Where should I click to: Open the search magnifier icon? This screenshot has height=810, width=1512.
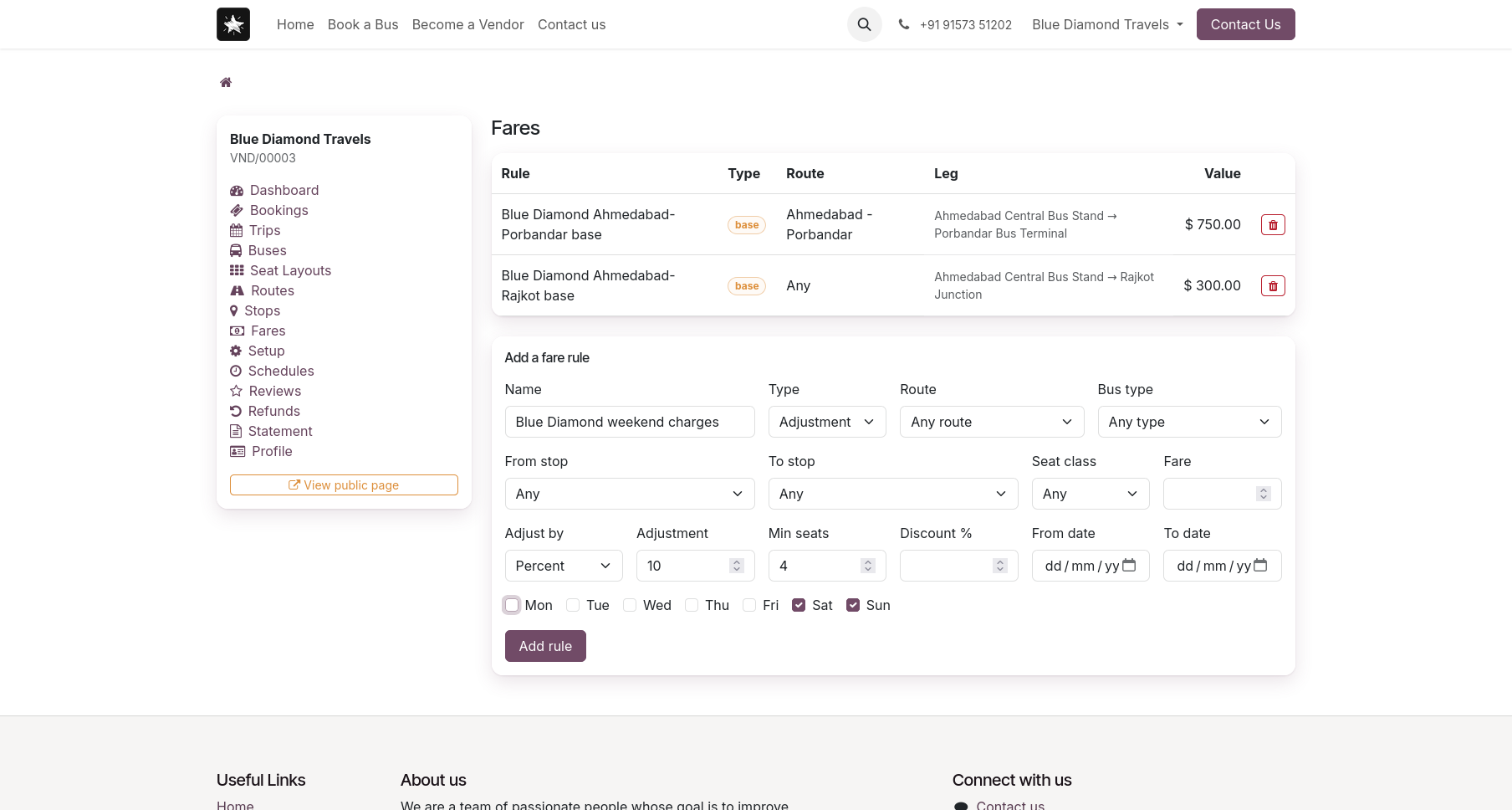[x=865, y=24]
